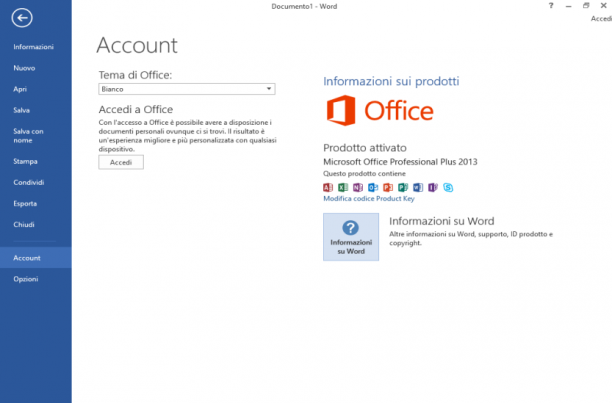Select Nuovo in the sidebar
Viewport: 612px width, 403px height.
click(x=24, y=68)
